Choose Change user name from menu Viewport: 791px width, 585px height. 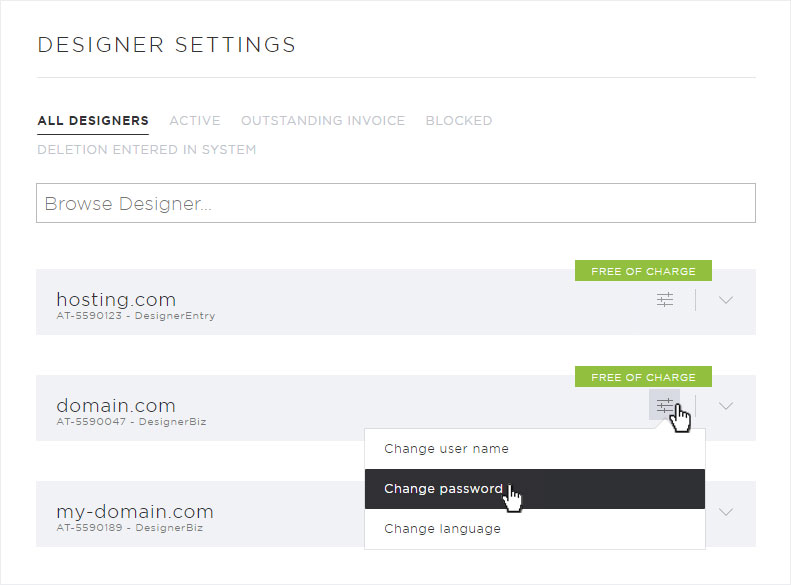(x=535, y=449)
